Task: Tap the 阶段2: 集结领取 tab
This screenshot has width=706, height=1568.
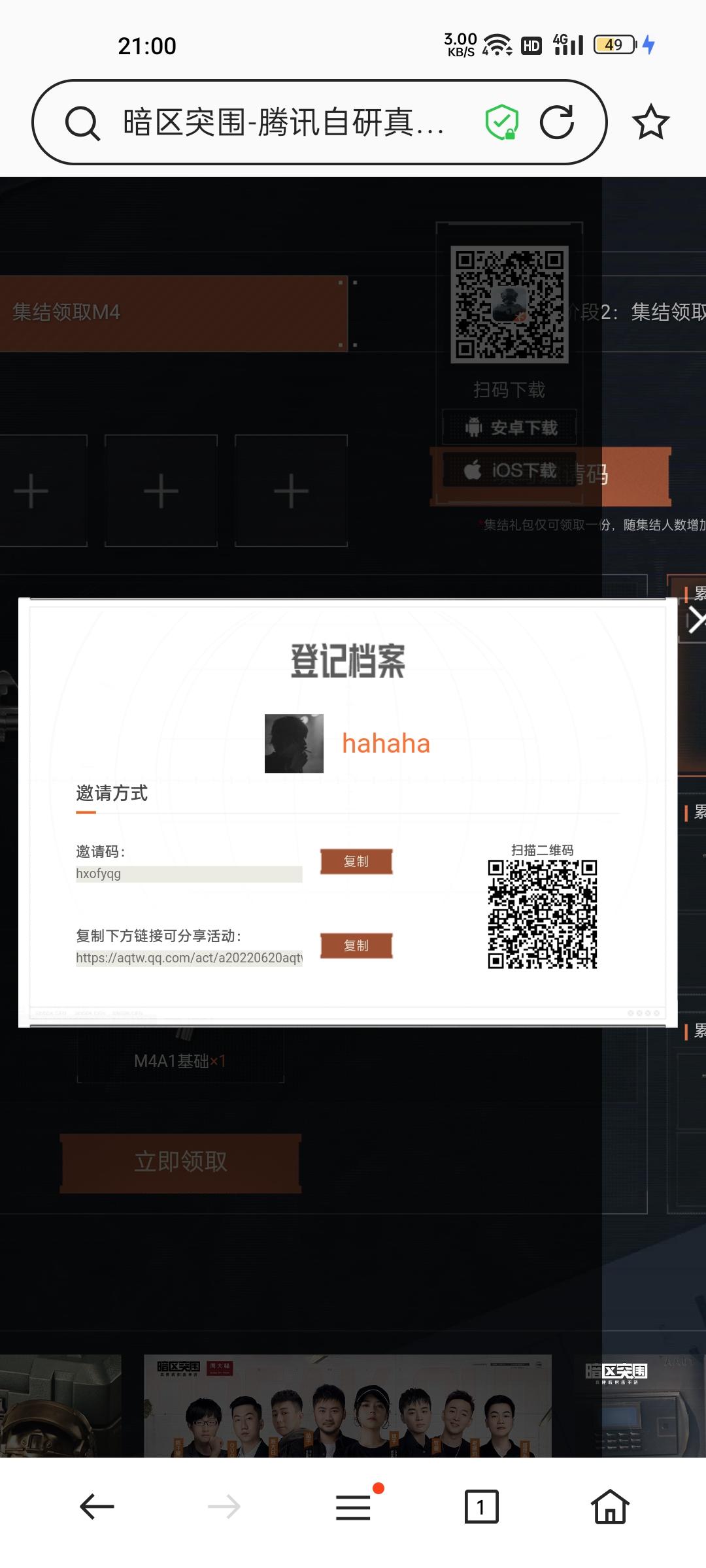Action: click(637, 312)
